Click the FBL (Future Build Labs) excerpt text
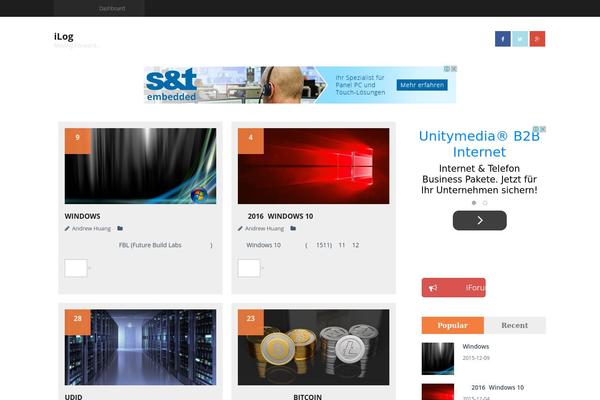 pyautogui.click(x=165, y=245)
